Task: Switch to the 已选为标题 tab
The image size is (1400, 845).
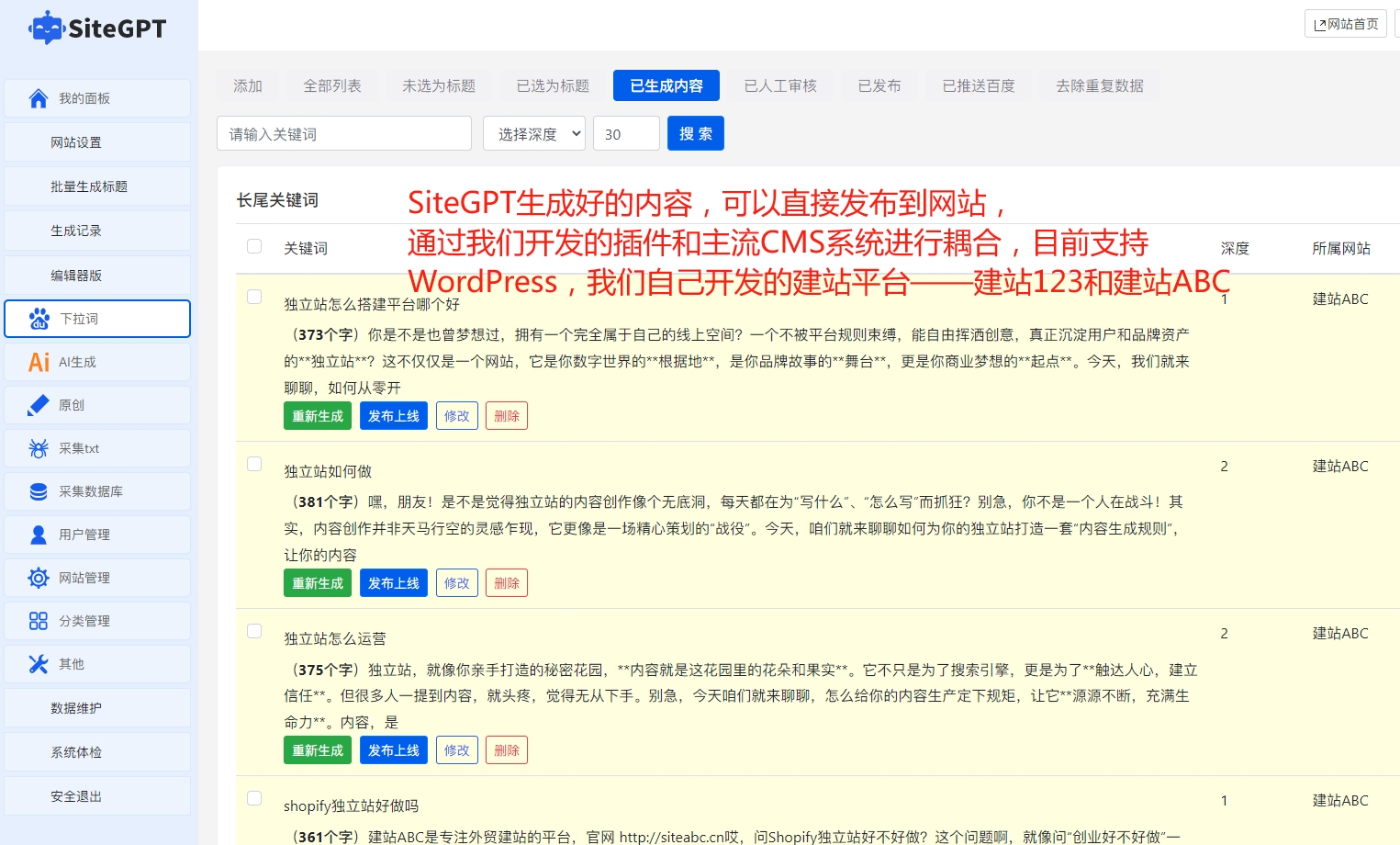Action: coord(553,85)
